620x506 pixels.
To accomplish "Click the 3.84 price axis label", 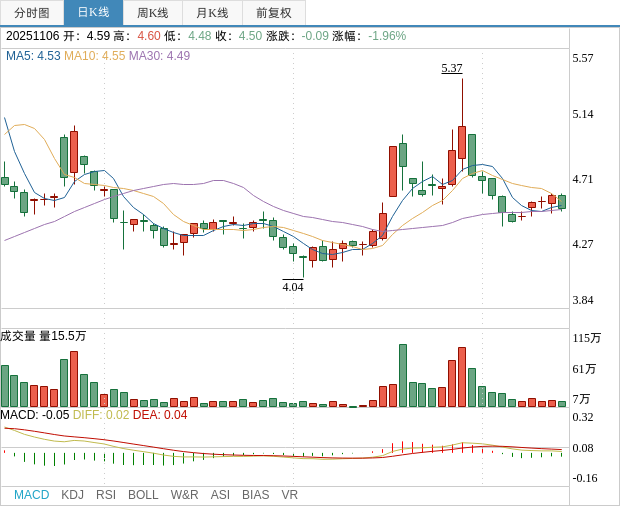I will pos(583,300).
